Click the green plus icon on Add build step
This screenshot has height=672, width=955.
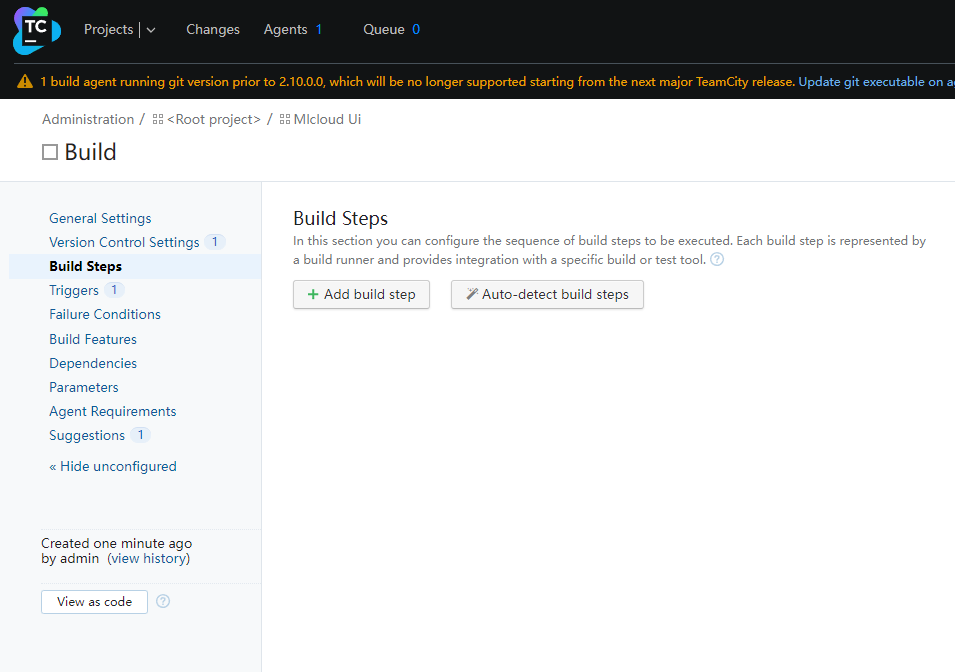click(313, 294)
